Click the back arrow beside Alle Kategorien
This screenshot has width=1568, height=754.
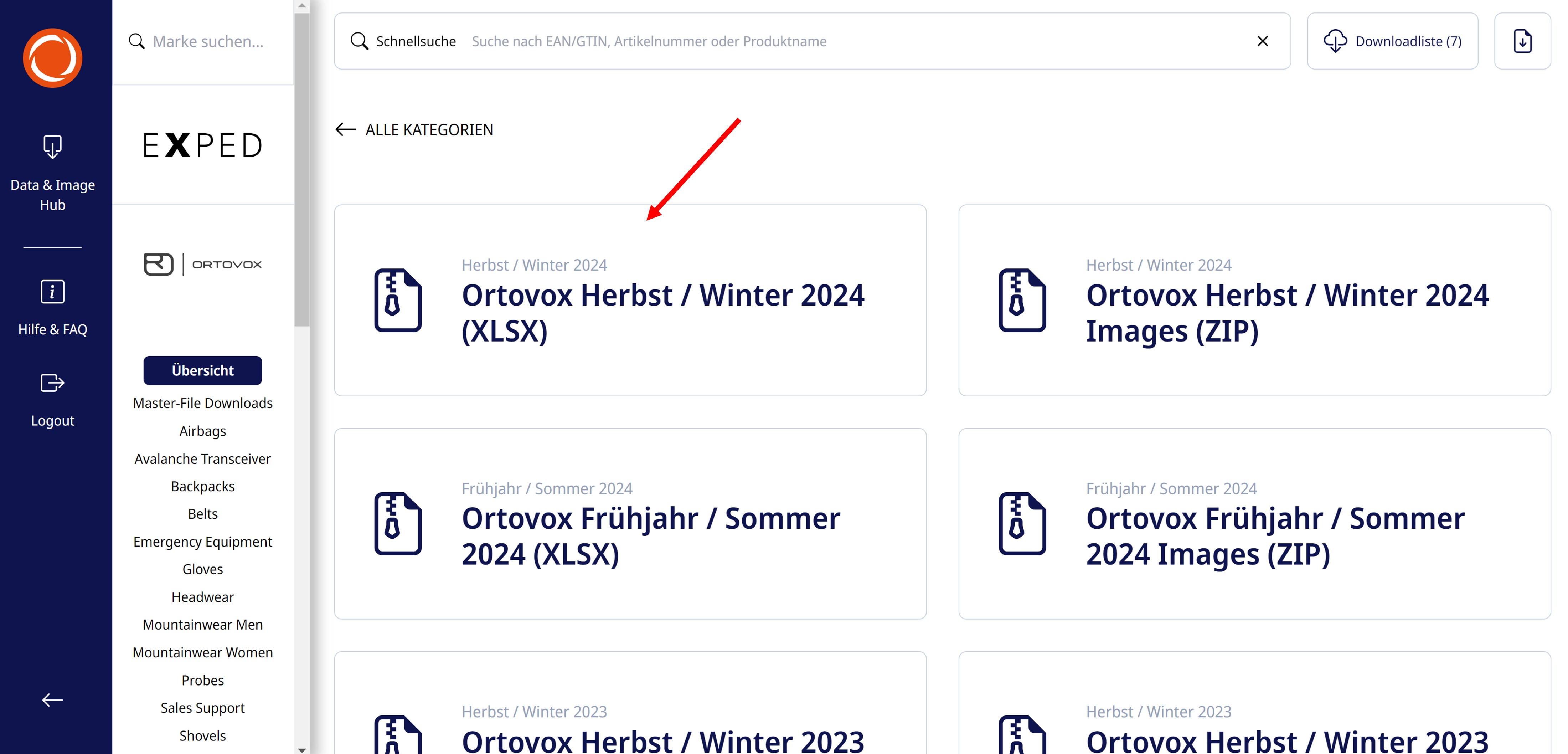pos(345,129)
